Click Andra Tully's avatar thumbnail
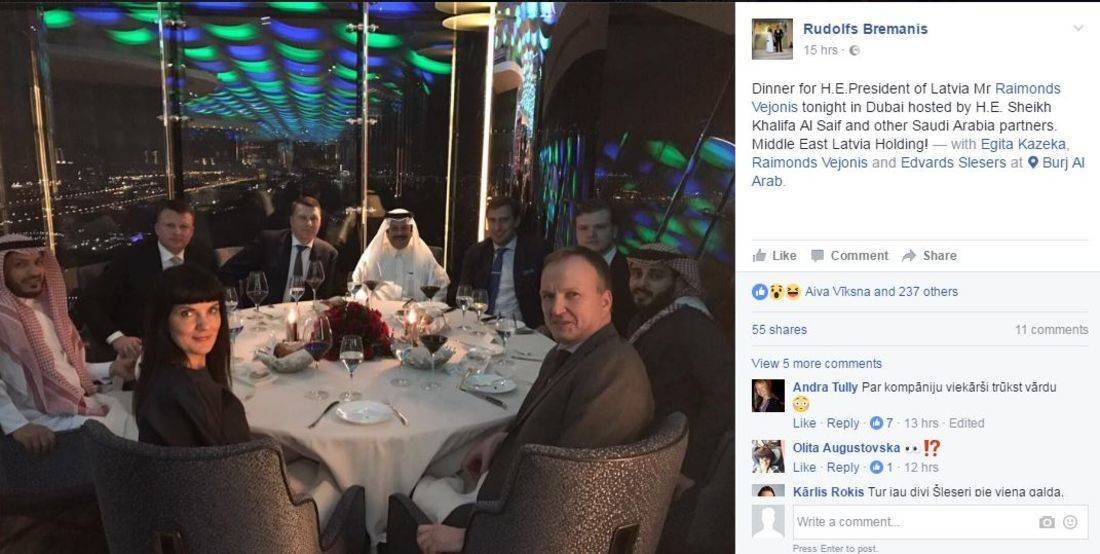 (768, 396)
